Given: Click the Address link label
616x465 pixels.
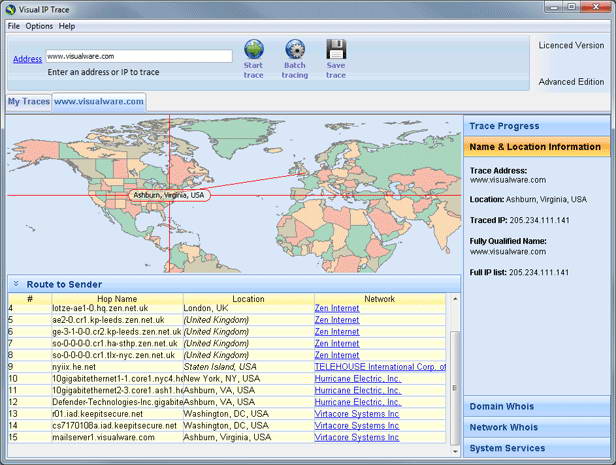Looking at the screenshot, I should tap(27, 59).
